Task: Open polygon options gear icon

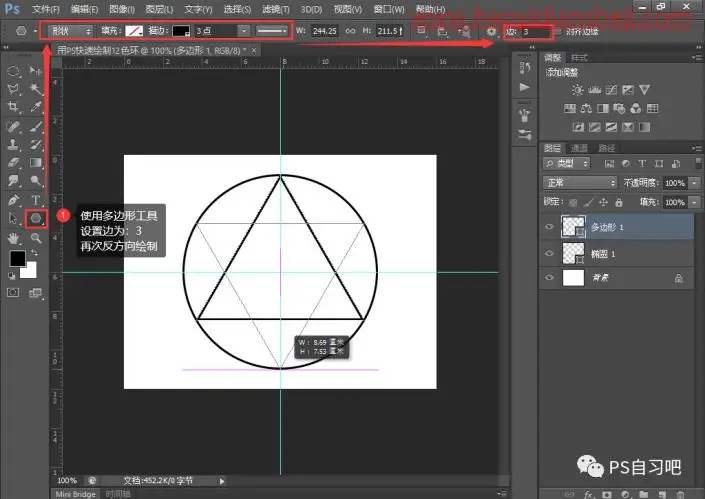Action: click(491, 31)
